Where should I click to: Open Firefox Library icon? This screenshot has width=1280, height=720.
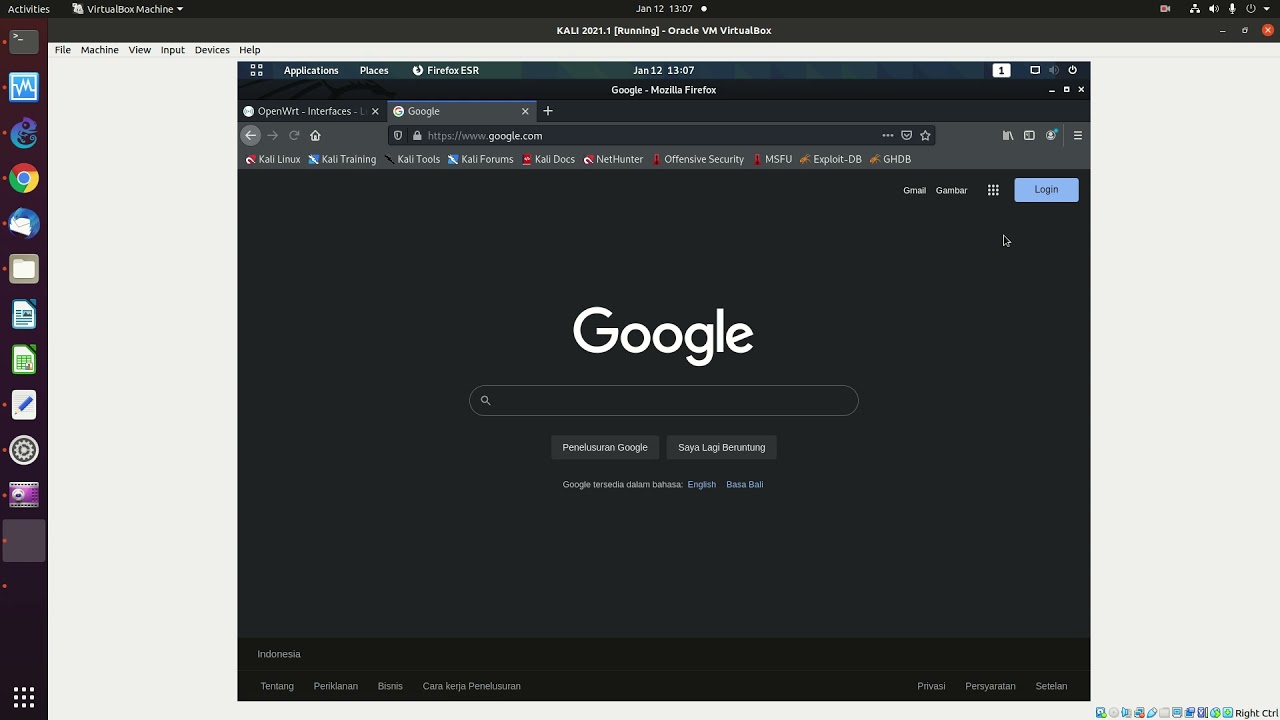[1008, 135]
